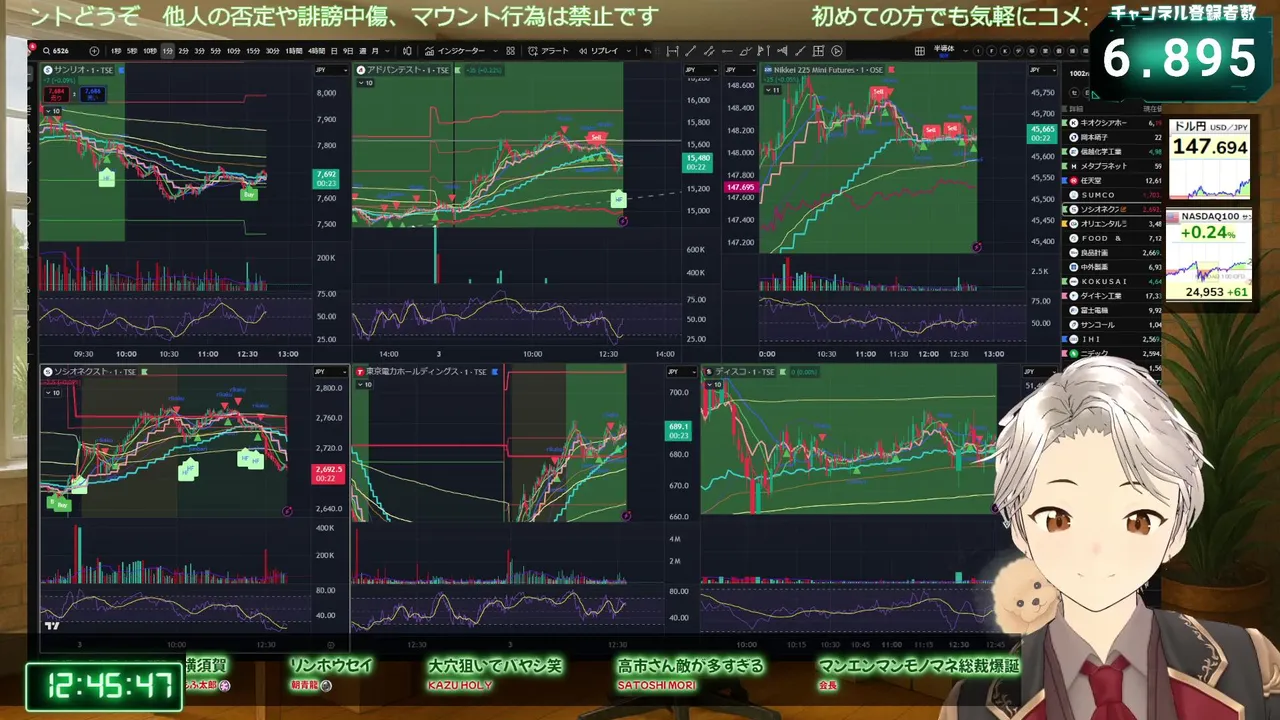Image resolution: width=1280 pixels, height=720 pixels.
Task: Select the 5秒 timeframe
Action: [132, 51]
